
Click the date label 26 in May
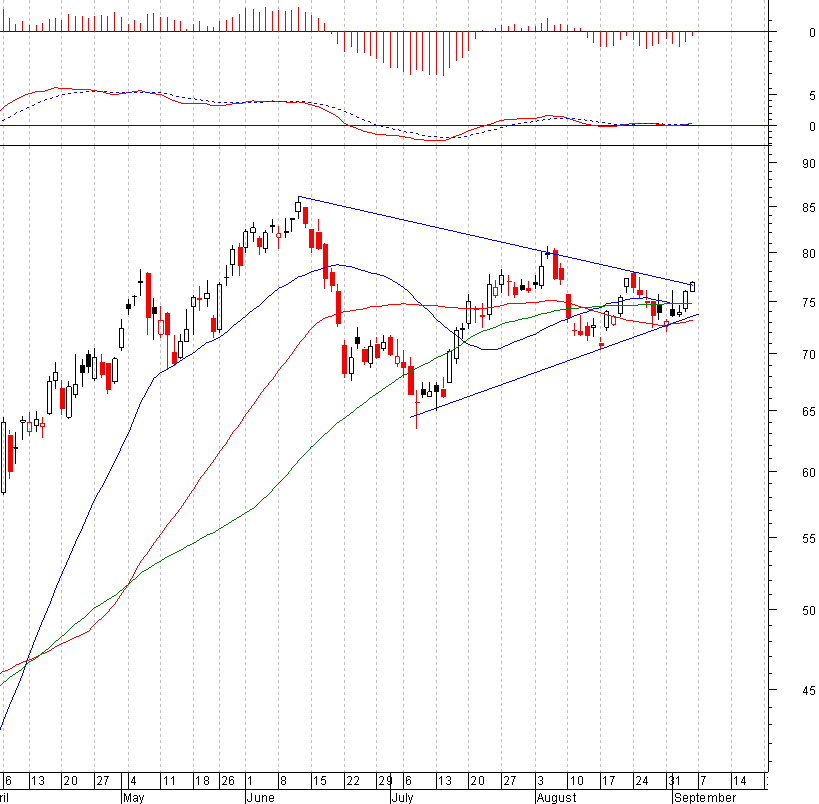[228, 781]
